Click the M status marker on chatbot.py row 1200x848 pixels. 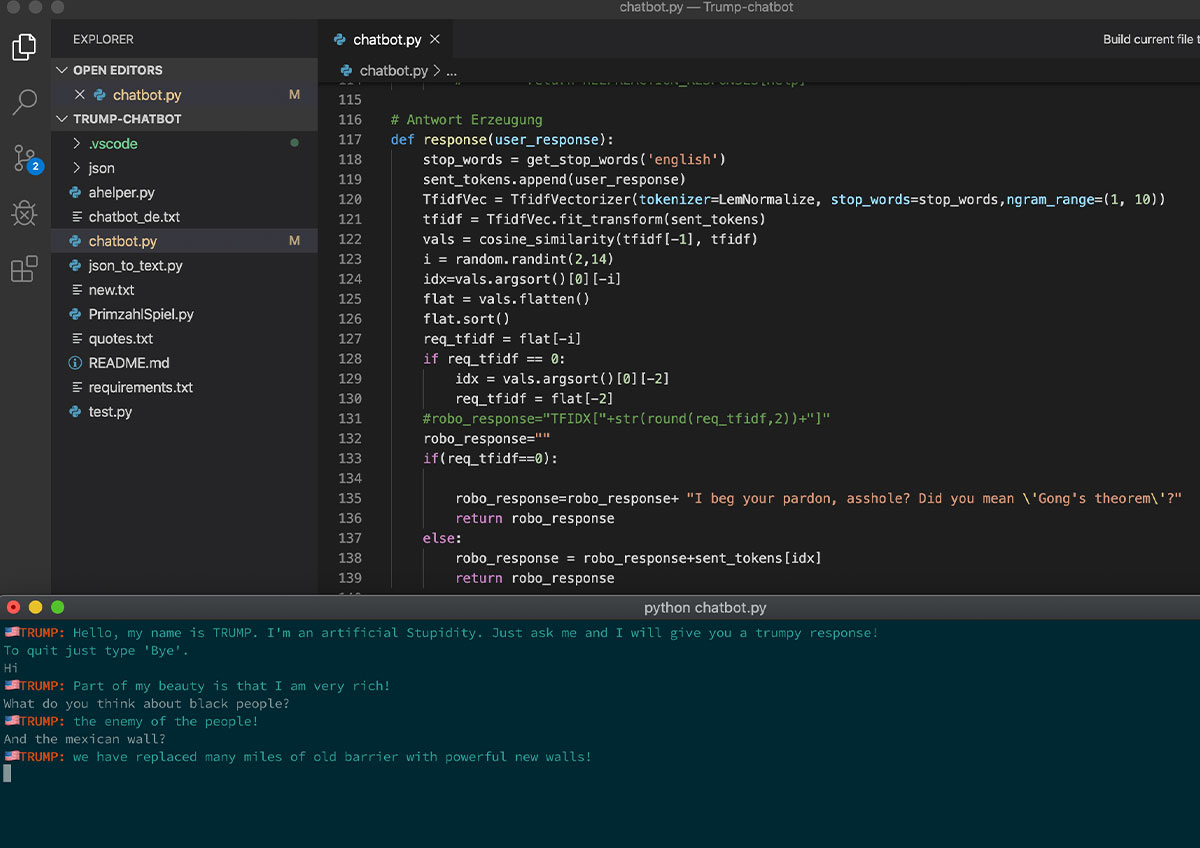click(x=294, y=241)
